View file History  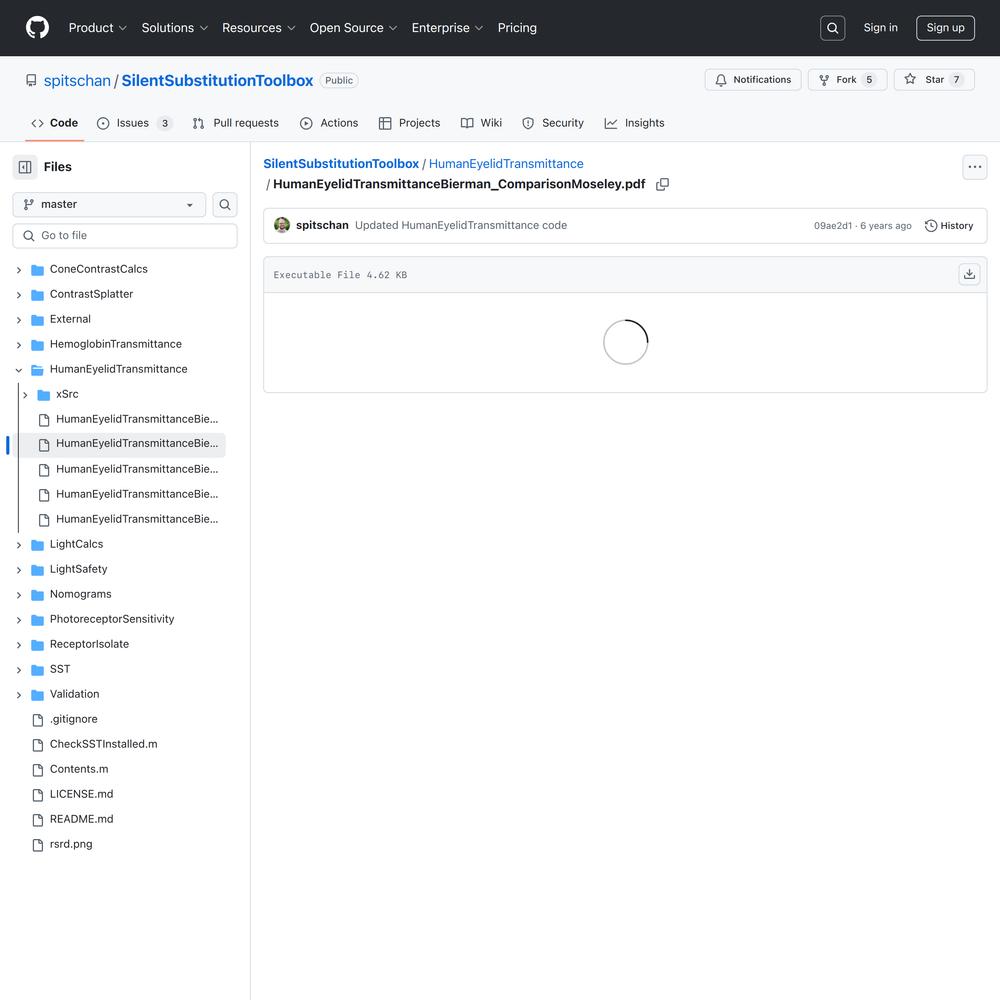click(x=948, y=226)
